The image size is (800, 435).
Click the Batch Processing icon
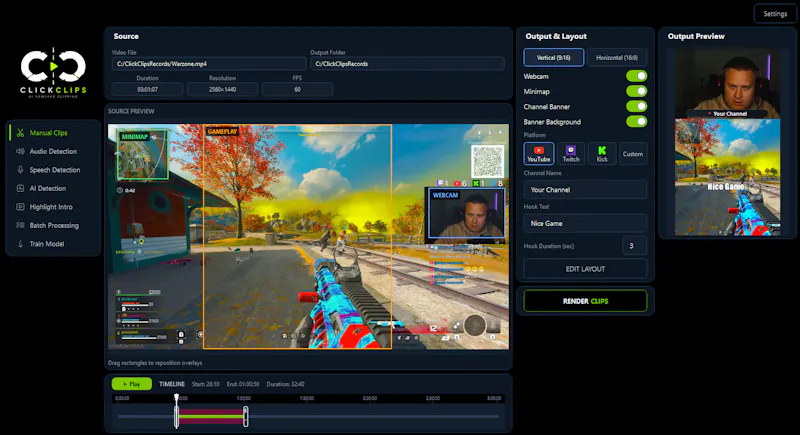click(20, 225)
